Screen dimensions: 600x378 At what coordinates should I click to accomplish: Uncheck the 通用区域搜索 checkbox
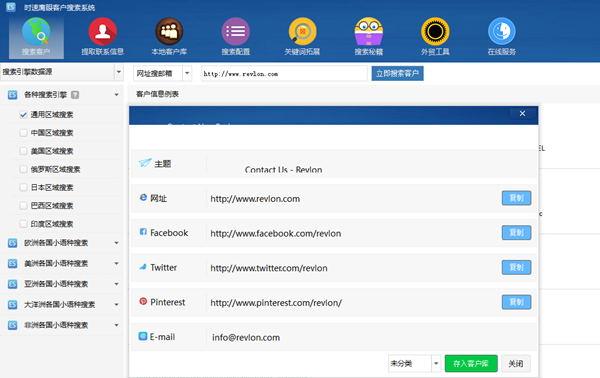pos(23,114)
